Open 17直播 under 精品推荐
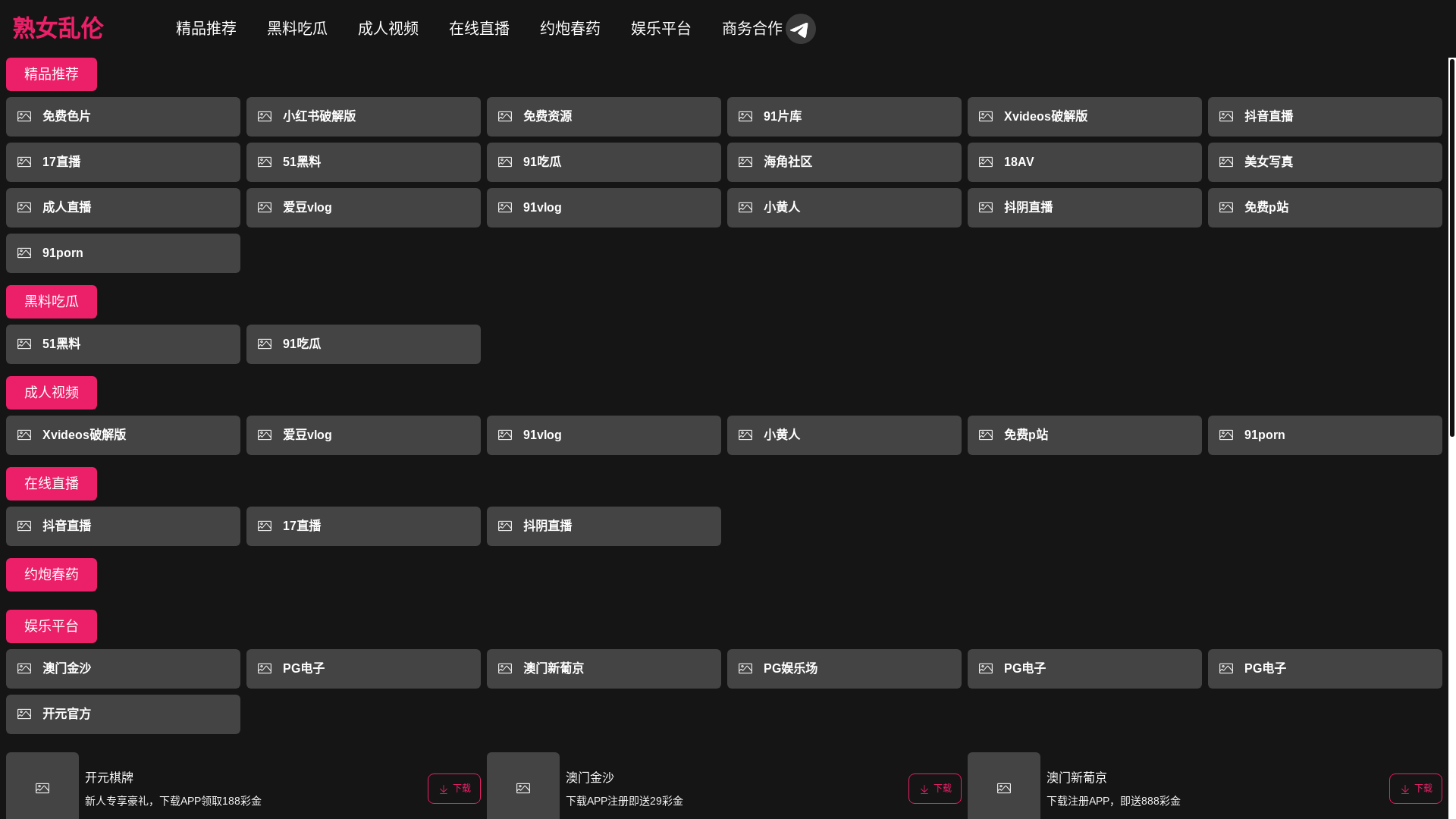Screen dimensions: 1456x819 click(123, 162)
